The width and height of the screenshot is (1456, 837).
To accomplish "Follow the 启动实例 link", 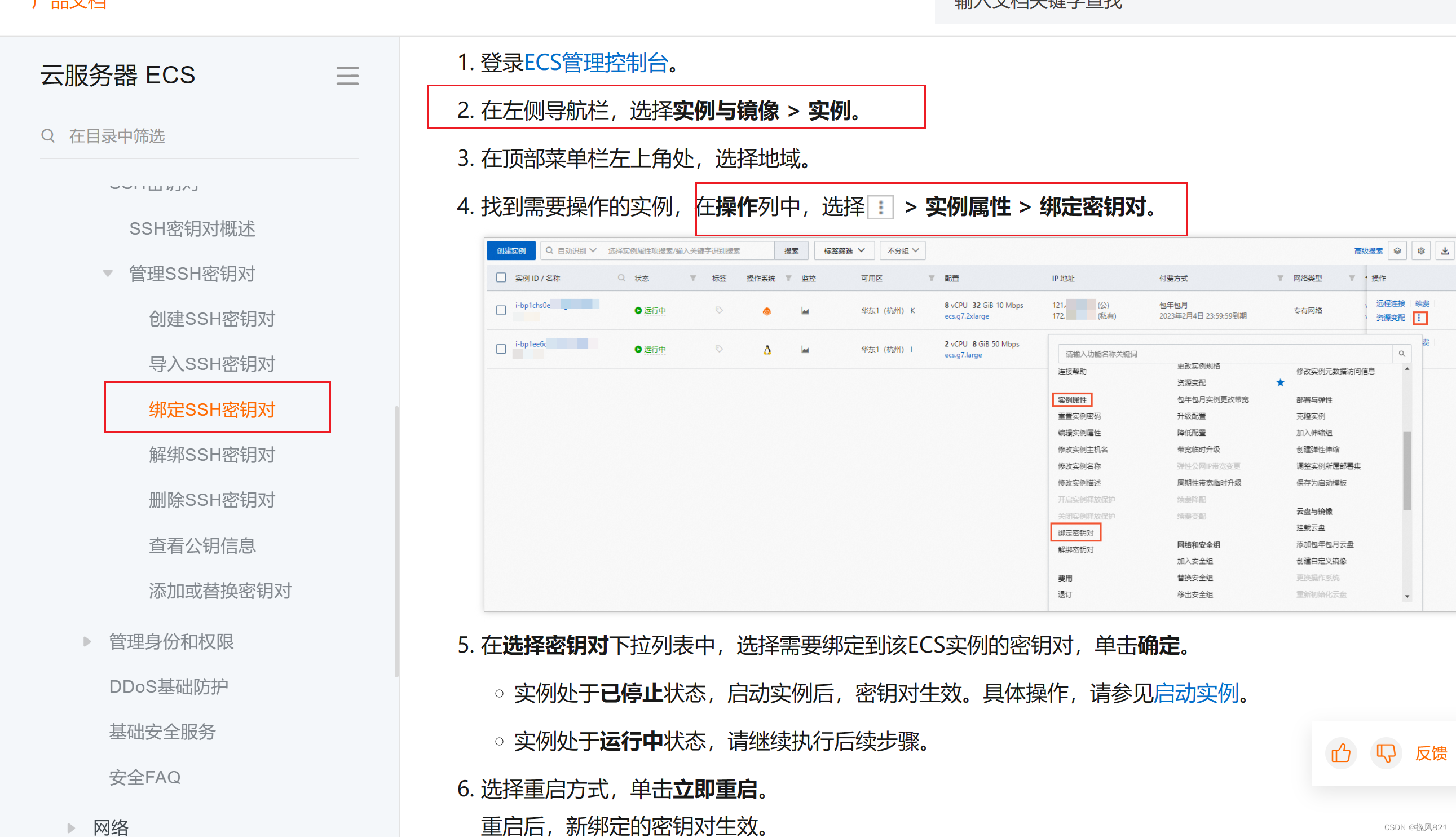I will click(x=1195, y=693).
